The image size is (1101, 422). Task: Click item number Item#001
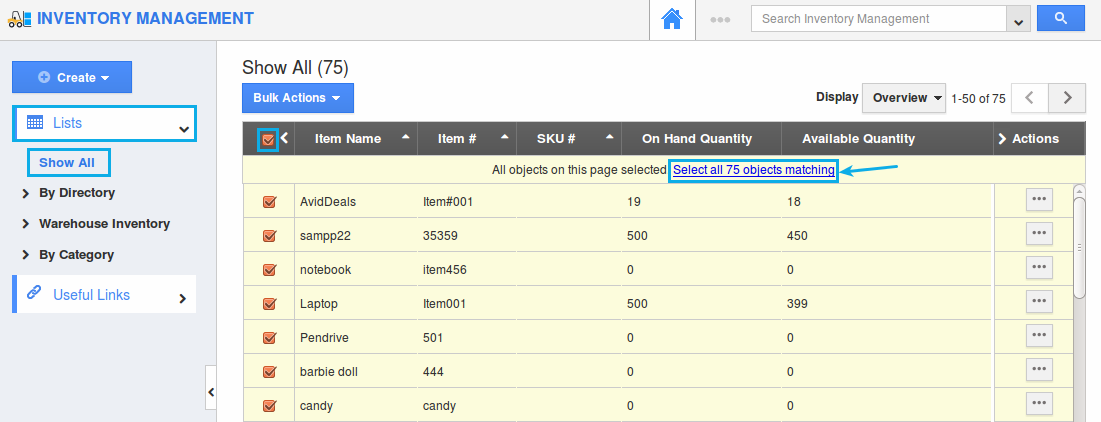click(448, 202)
